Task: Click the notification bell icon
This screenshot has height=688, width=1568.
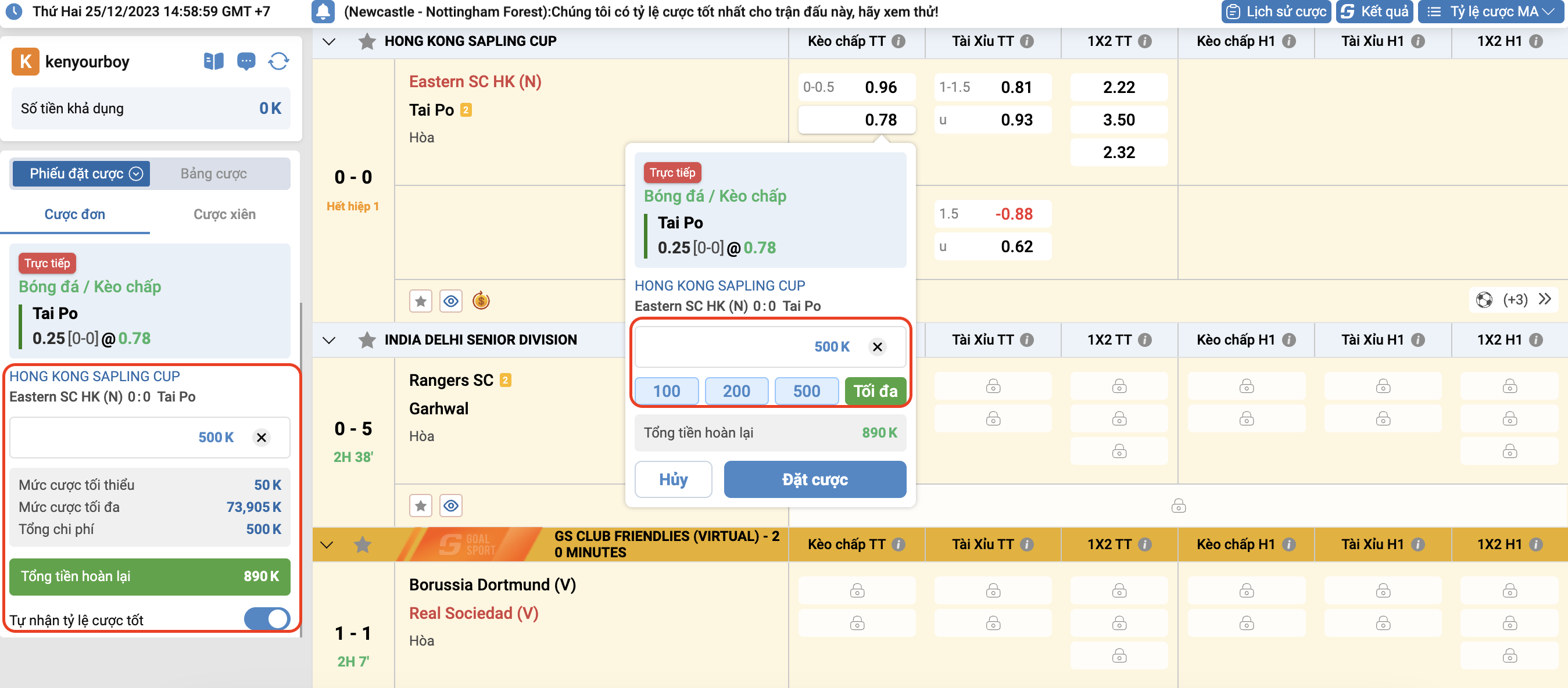Action: tap(323, 12)
